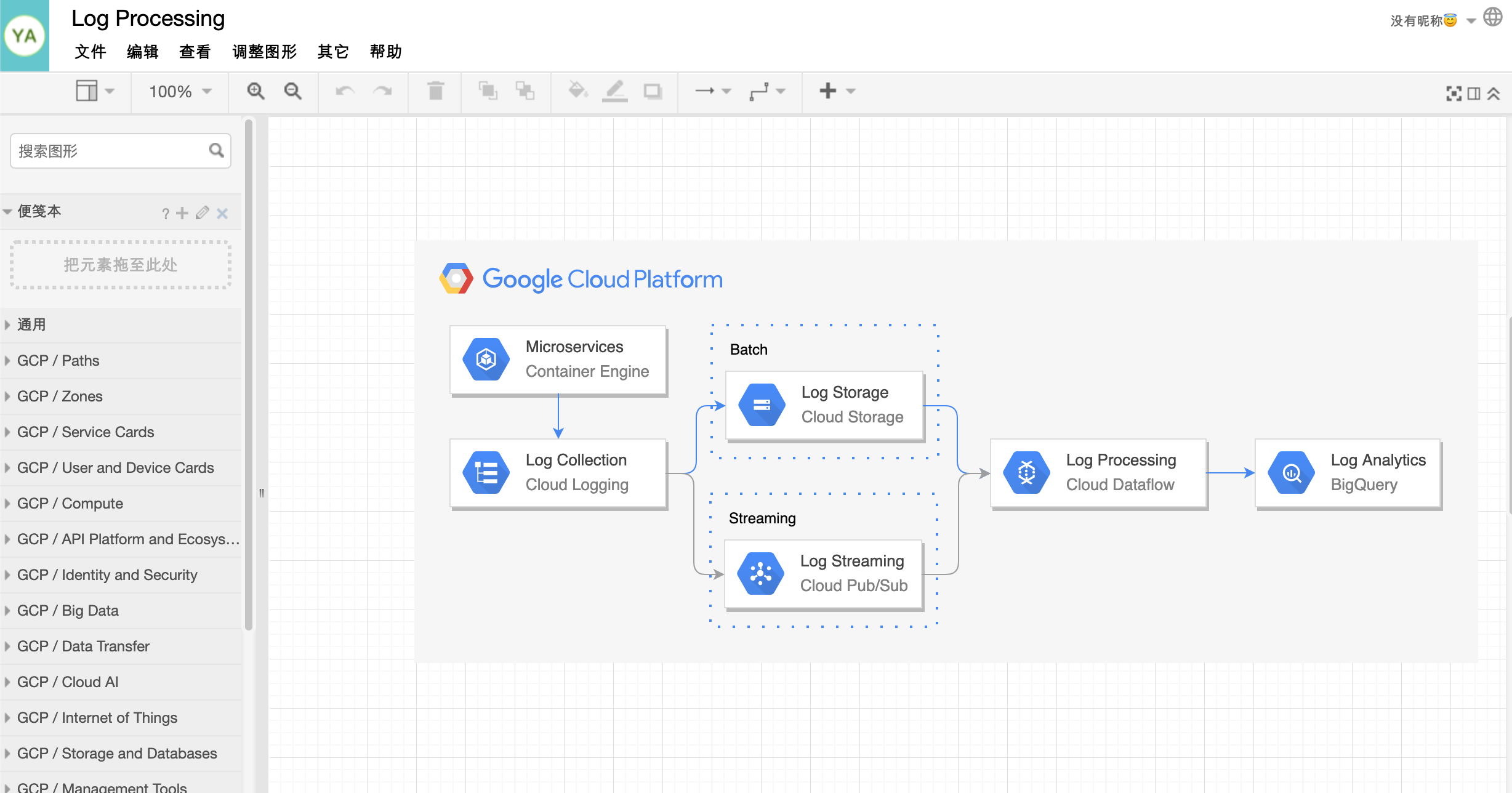Image resolution: width=1512 pixels, height=793 pixels.
Task: Toggle the full-screen view mode
Action: 1454,92
